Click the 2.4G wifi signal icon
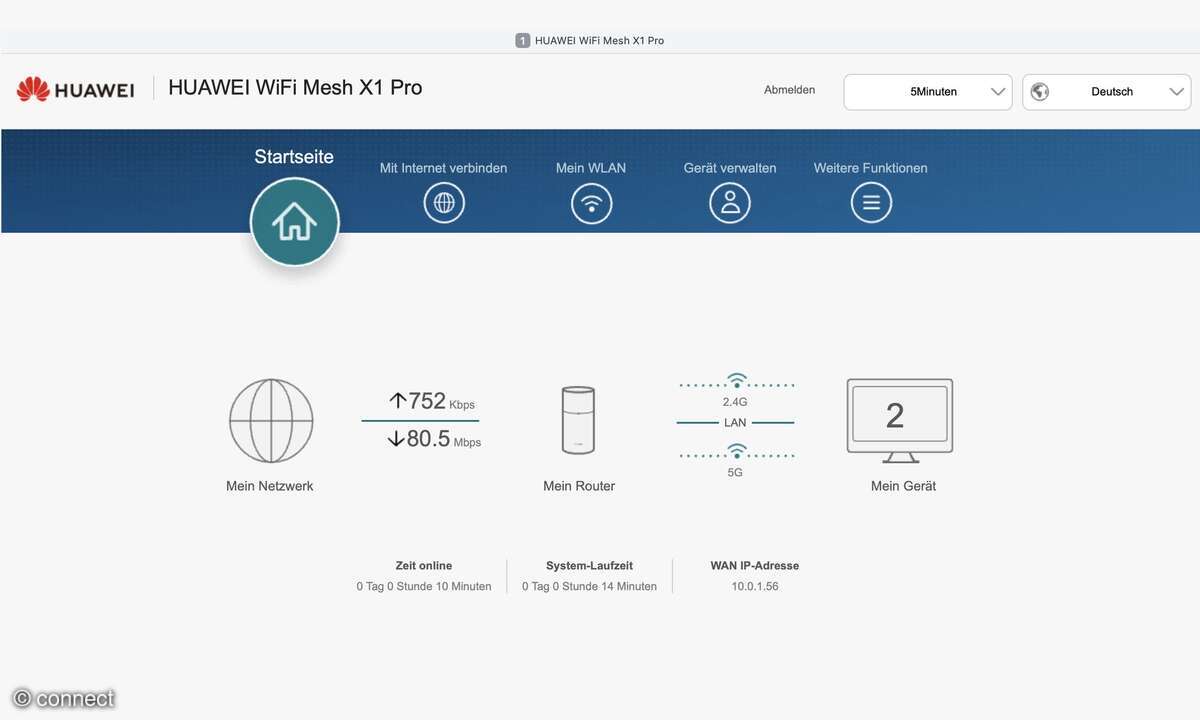 click(737, 380)
